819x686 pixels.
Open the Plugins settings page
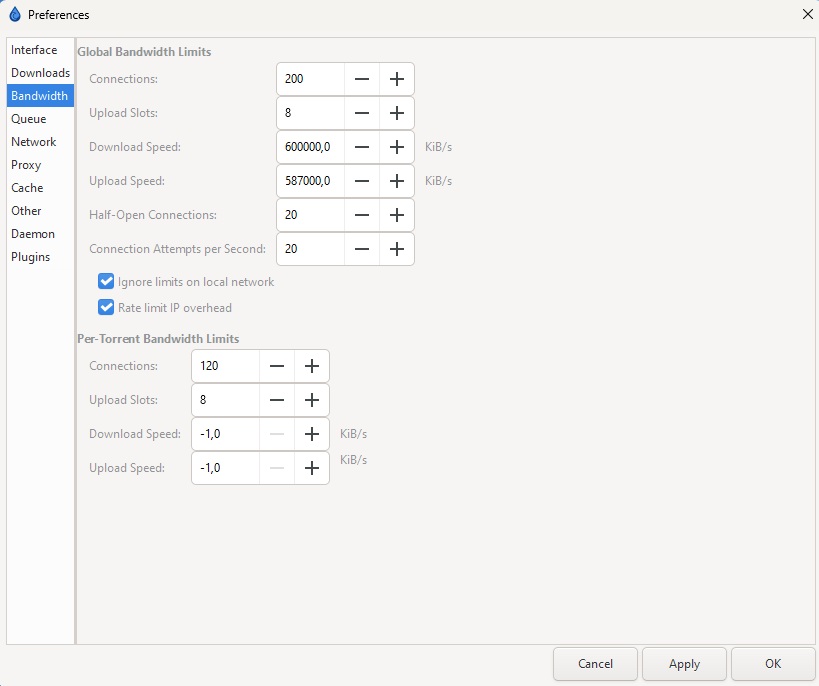coord(40,257)
